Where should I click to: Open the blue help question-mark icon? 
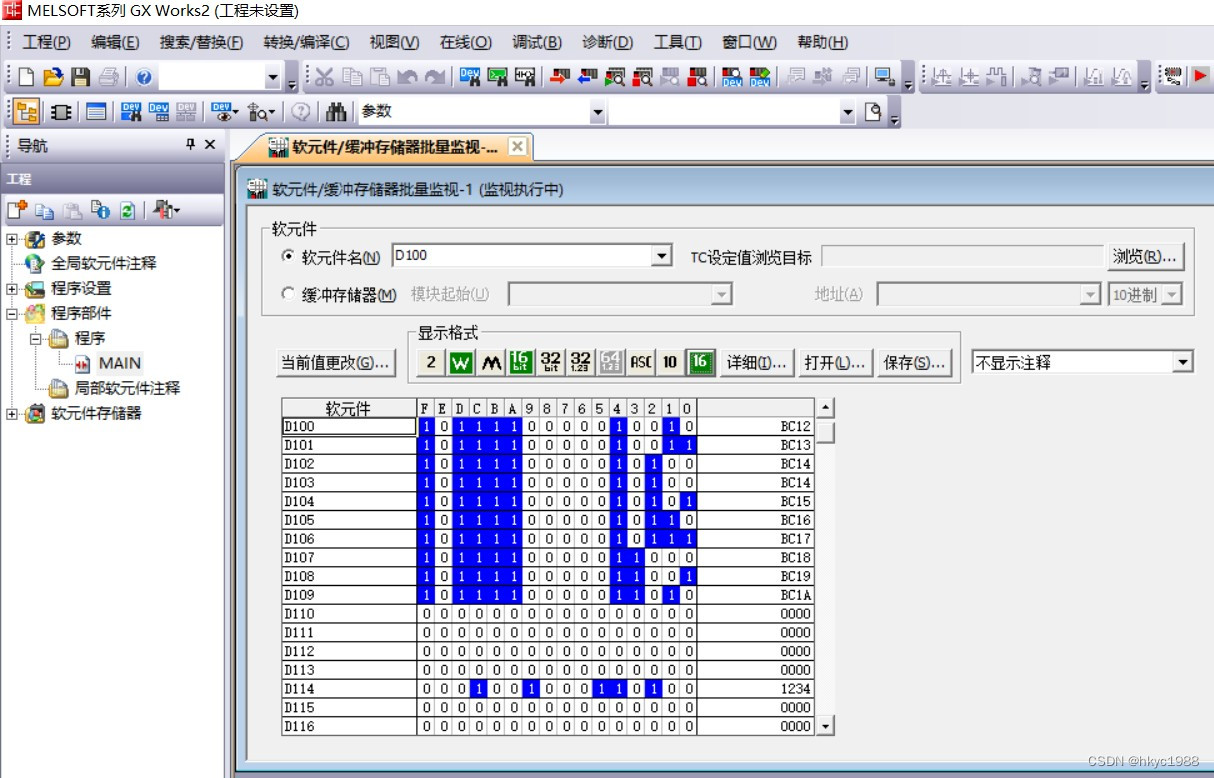(143, 77)
